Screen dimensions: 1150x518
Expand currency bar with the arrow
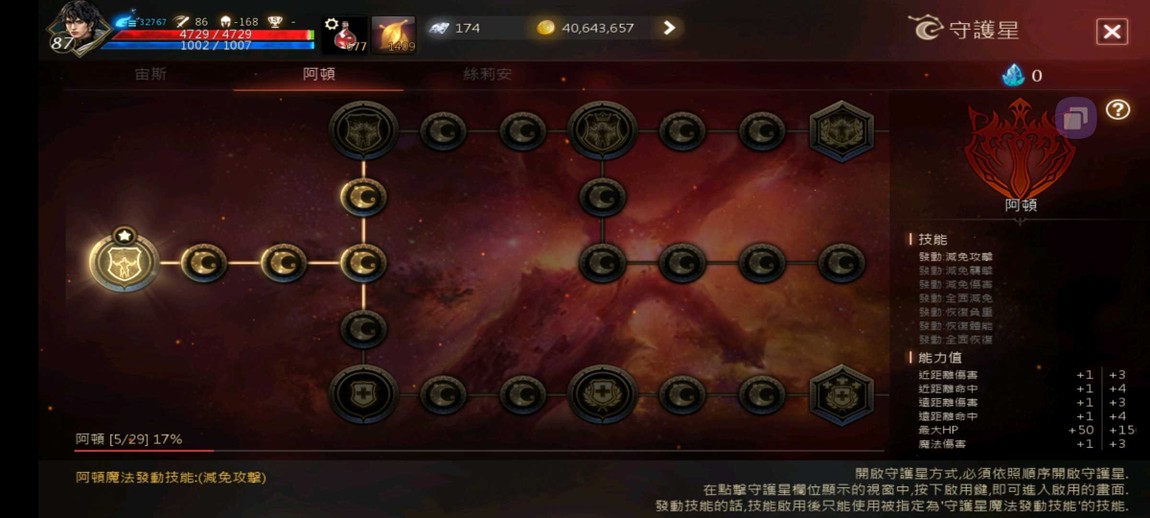(x=669, y=28)
